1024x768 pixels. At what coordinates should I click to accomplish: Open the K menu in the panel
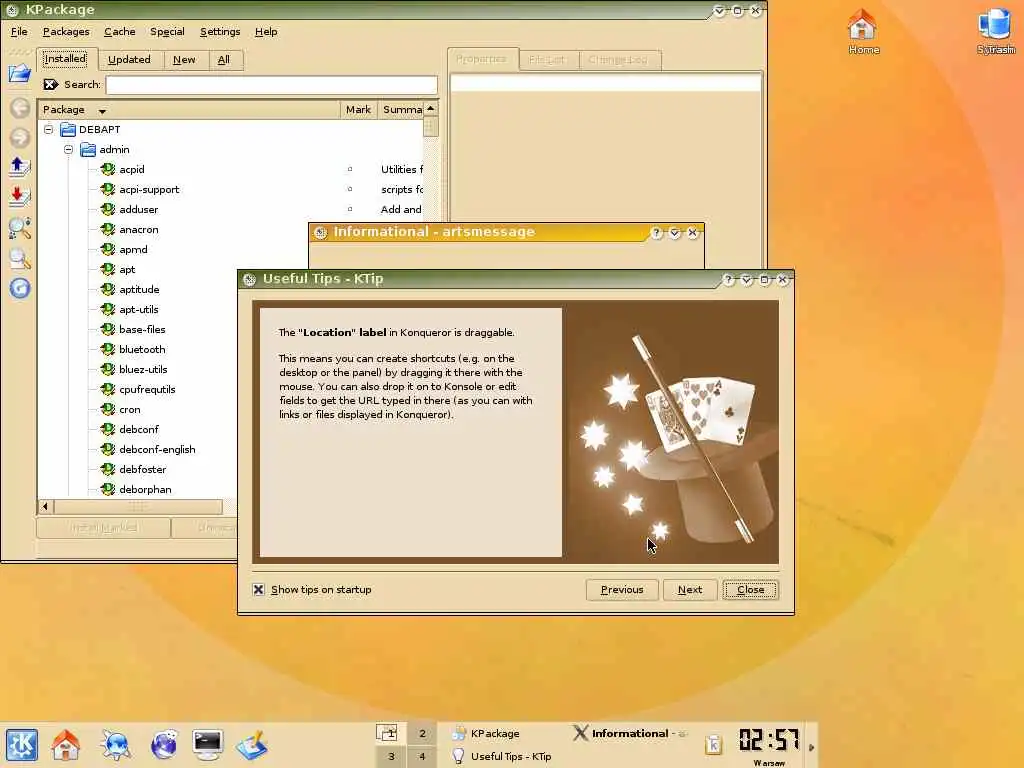[22, 745]
